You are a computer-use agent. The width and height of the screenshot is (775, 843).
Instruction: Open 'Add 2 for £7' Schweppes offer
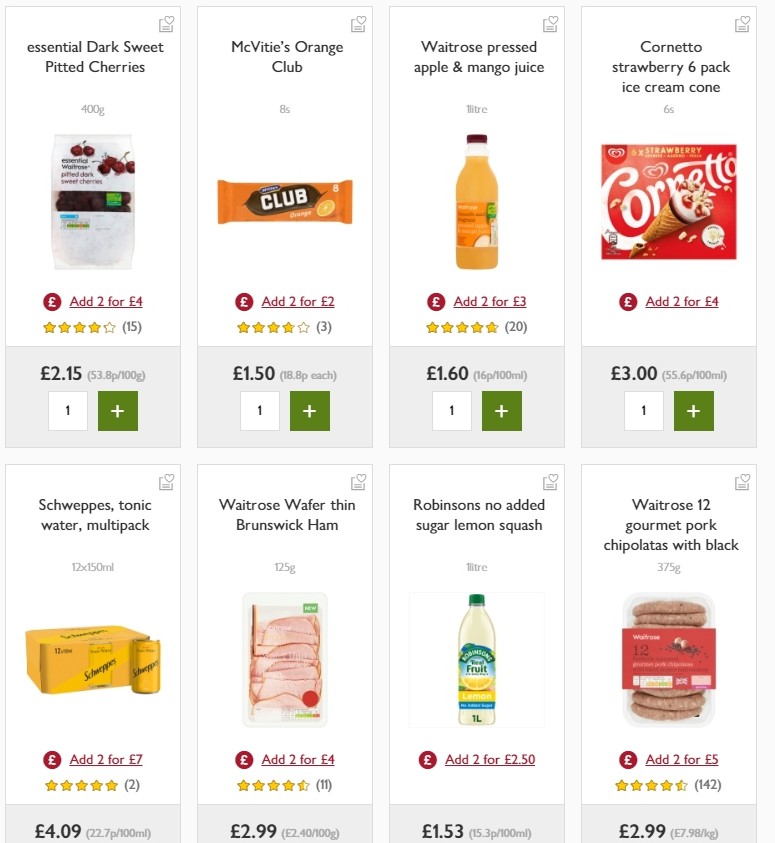click(106, 759)
